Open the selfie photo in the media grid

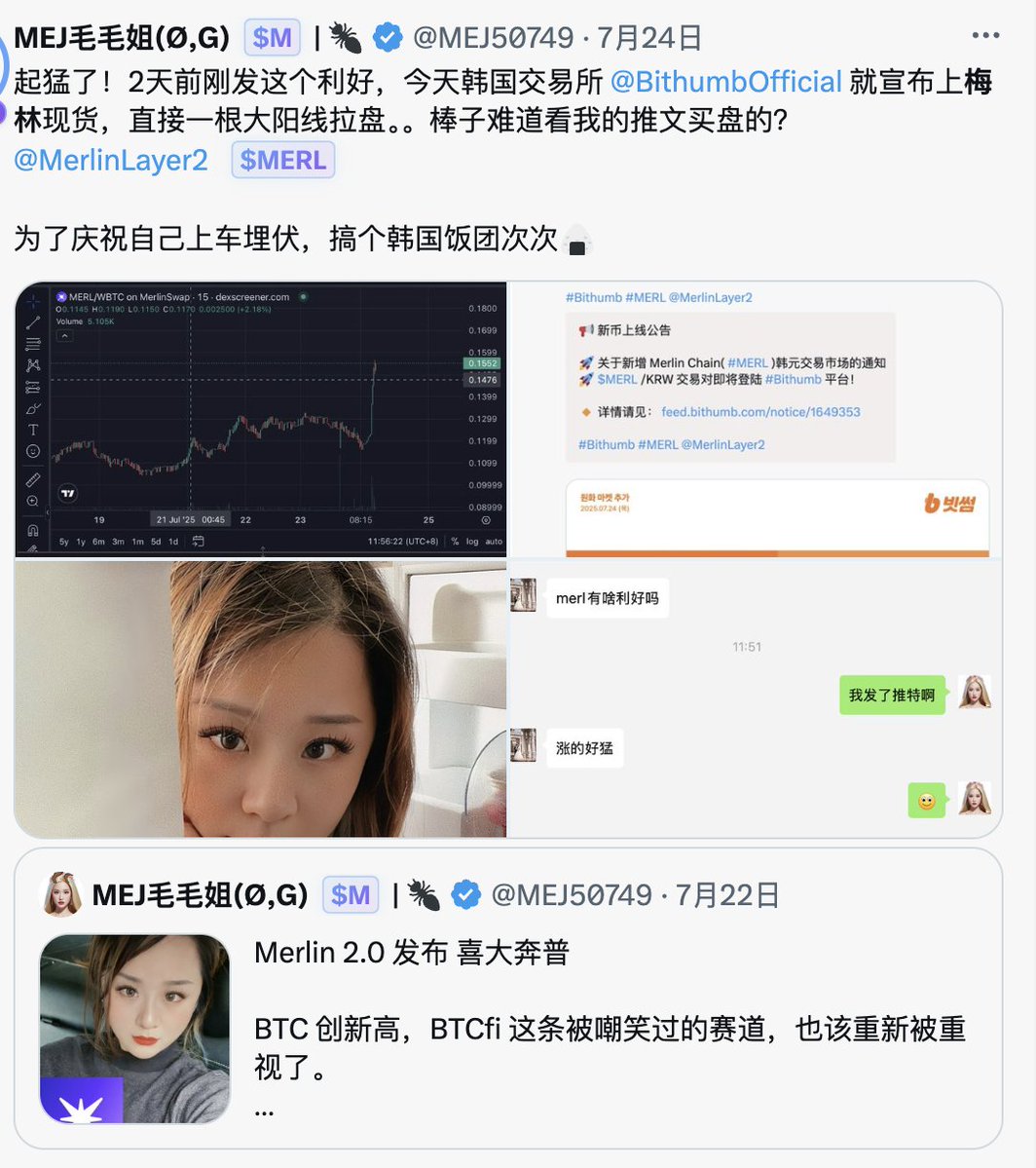tap(261, 698)
